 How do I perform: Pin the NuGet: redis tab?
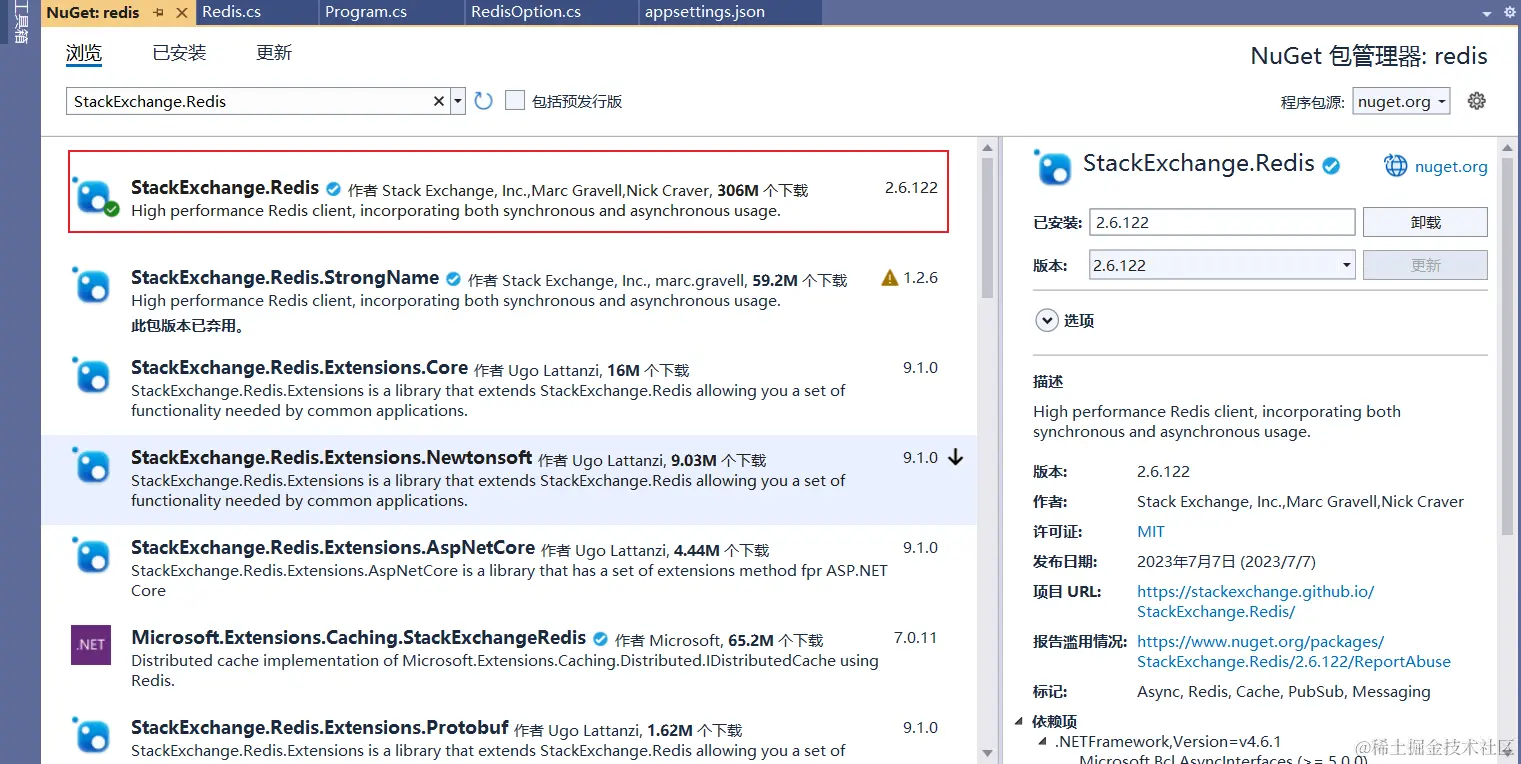click(158, 13)
